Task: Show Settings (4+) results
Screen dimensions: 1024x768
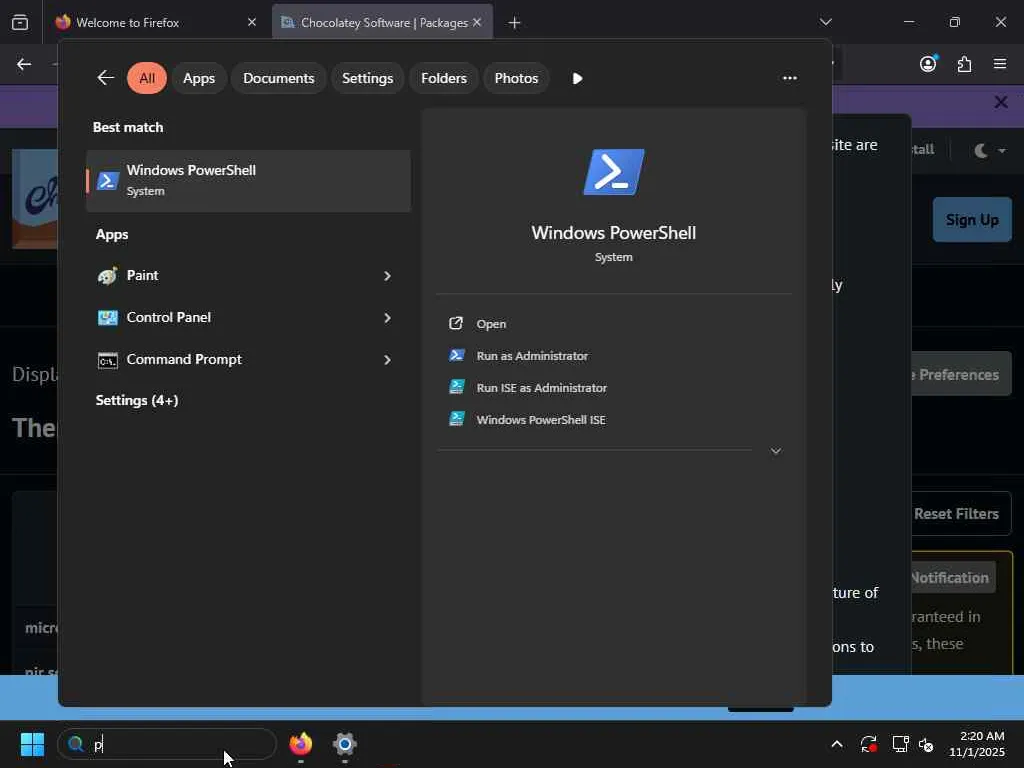Action: [137, 400]
